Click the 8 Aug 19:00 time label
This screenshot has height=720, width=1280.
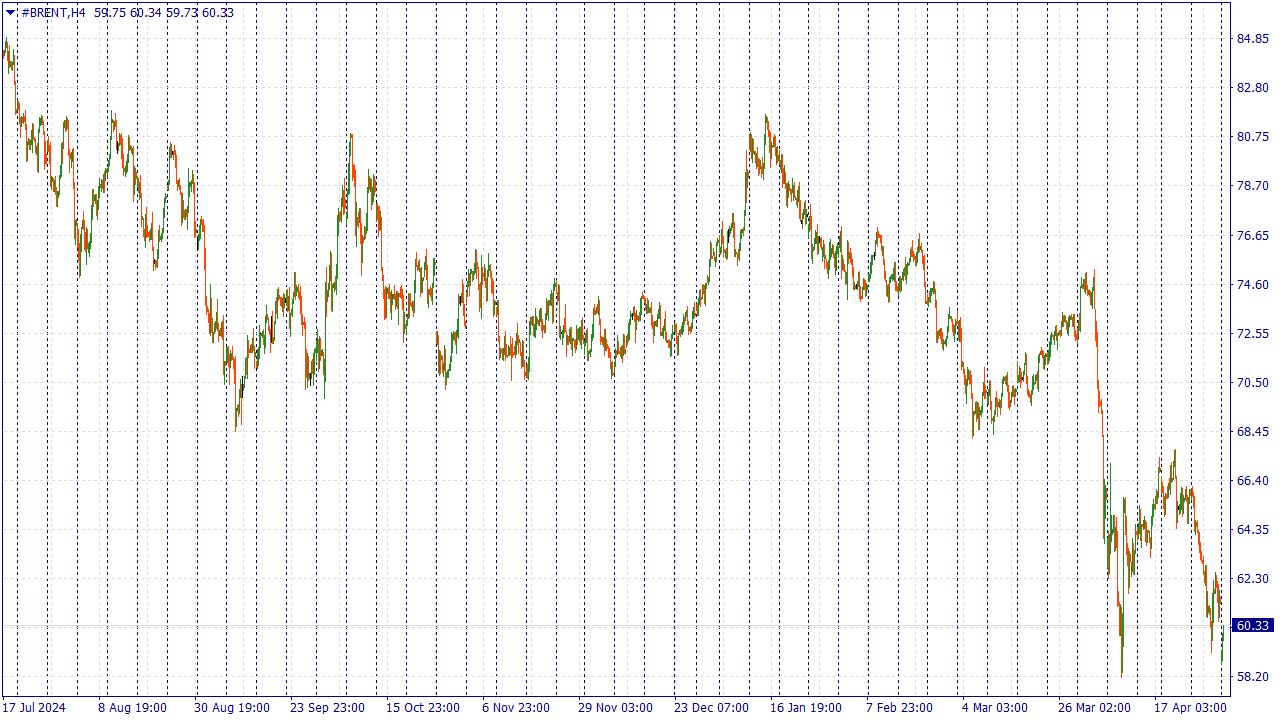(x=132, y=707)
